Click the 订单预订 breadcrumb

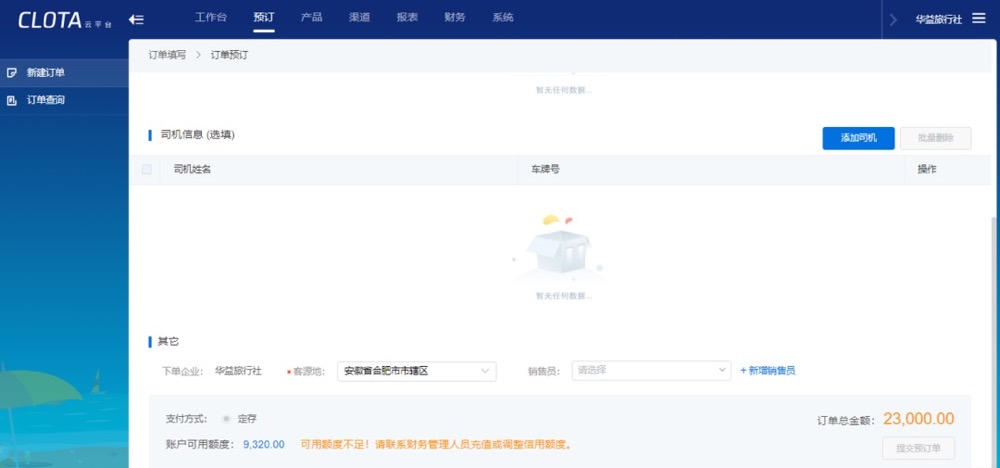(x=230, y=55)
